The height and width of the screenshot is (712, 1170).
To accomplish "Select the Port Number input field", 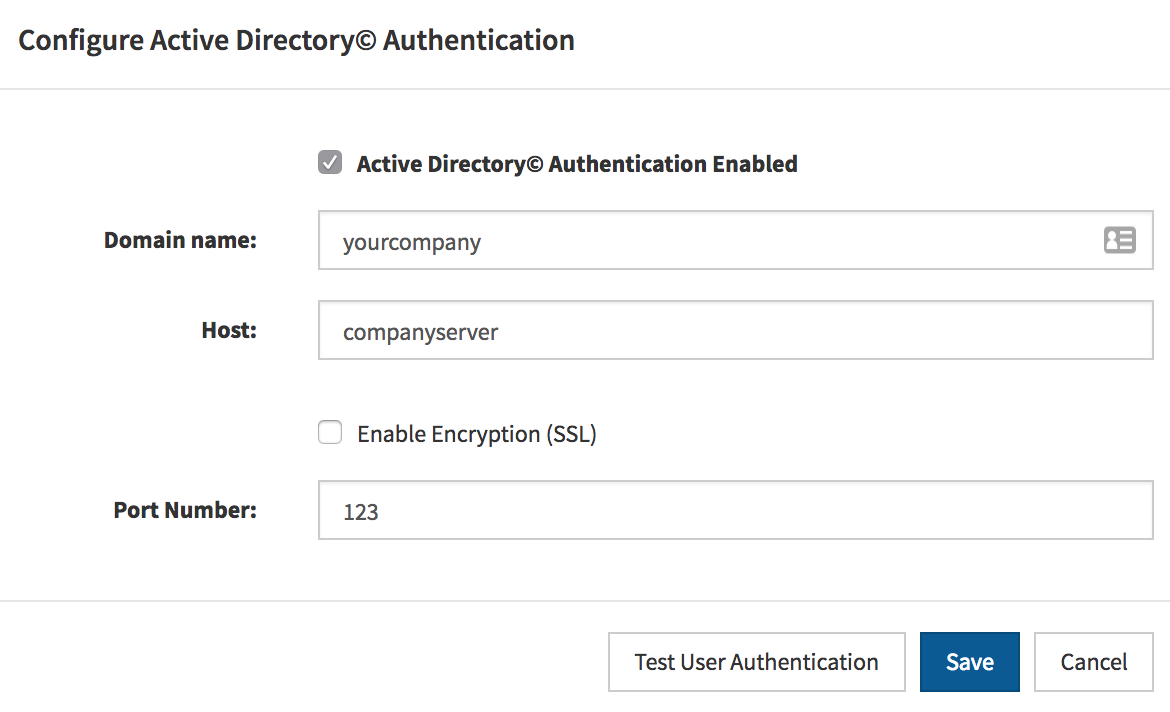I will (736, 510).
